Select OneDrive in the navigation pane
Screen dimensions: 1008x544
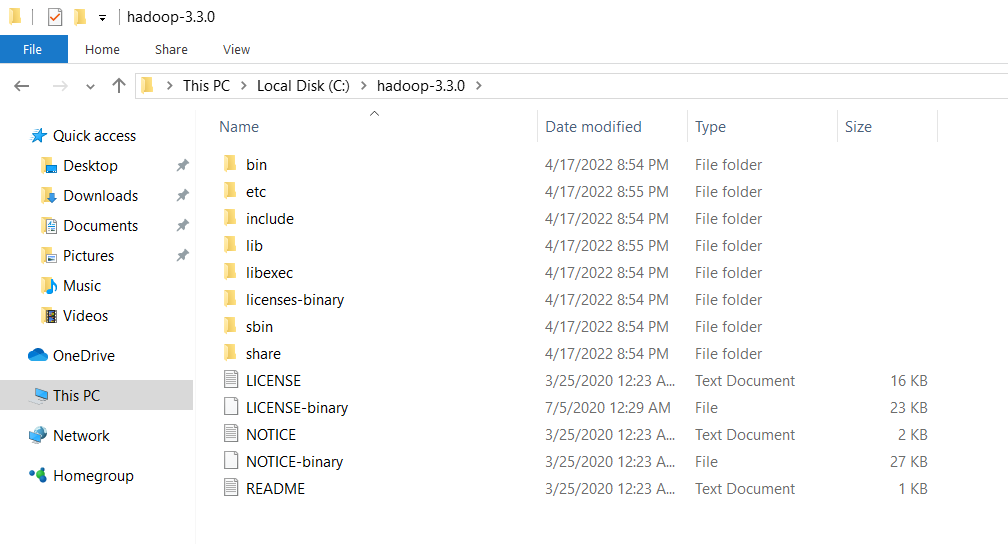83,356
